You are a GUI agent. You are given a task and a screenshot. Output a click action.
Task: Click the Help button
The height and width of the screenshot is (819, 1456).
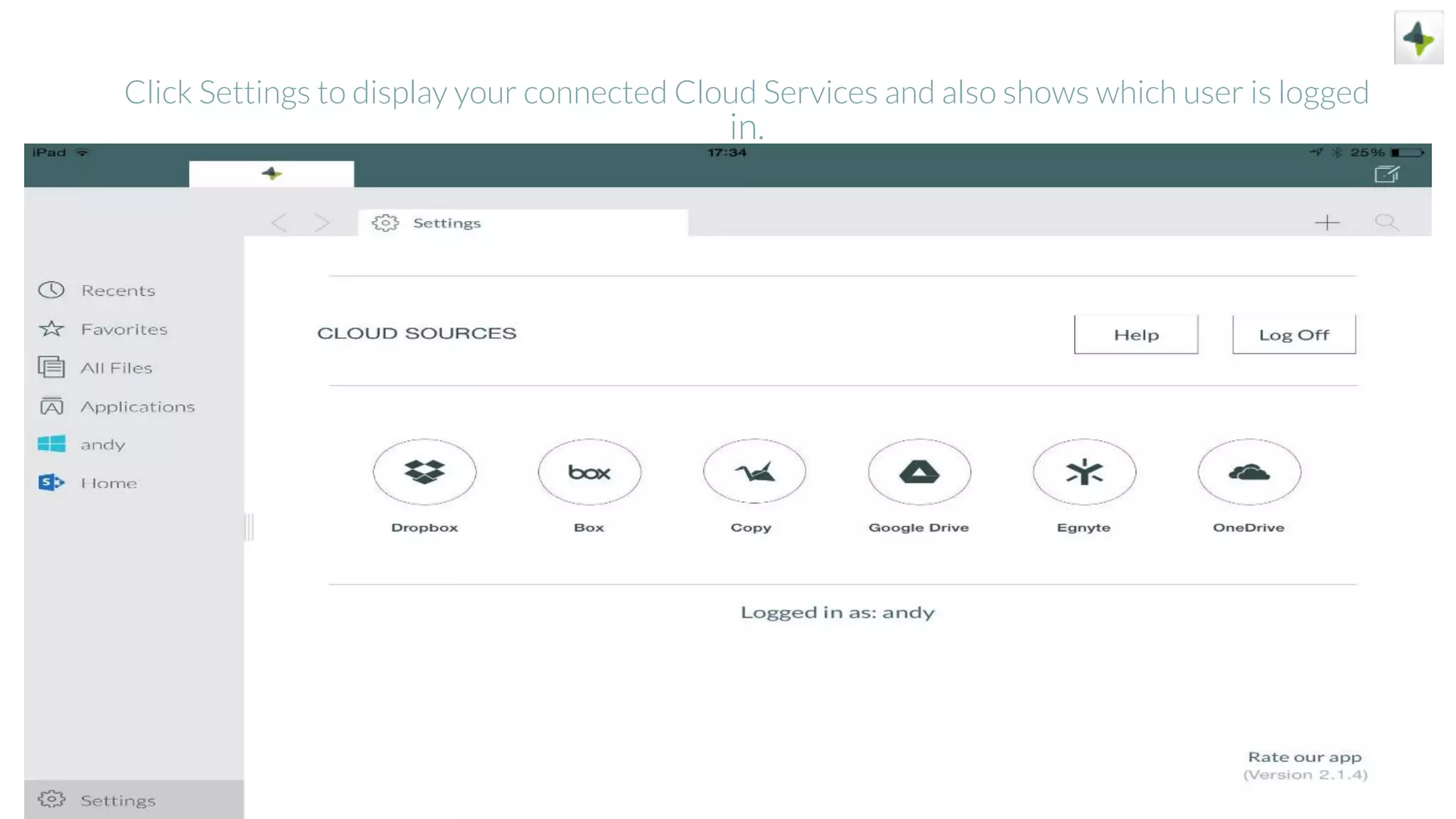click(x=1136, y=334)
